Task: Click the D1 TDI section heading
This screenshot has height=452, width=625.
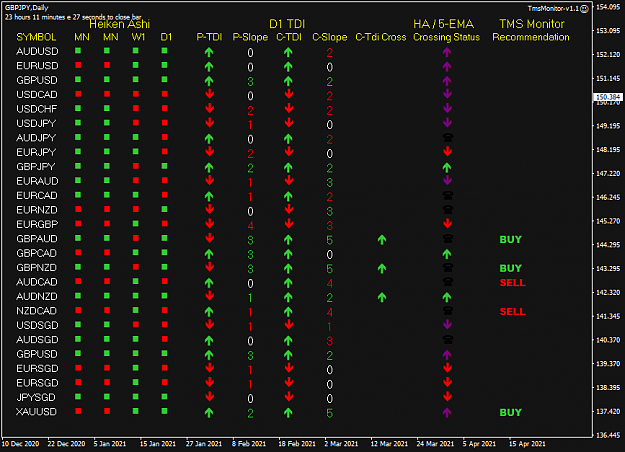Action: (287, 24)
